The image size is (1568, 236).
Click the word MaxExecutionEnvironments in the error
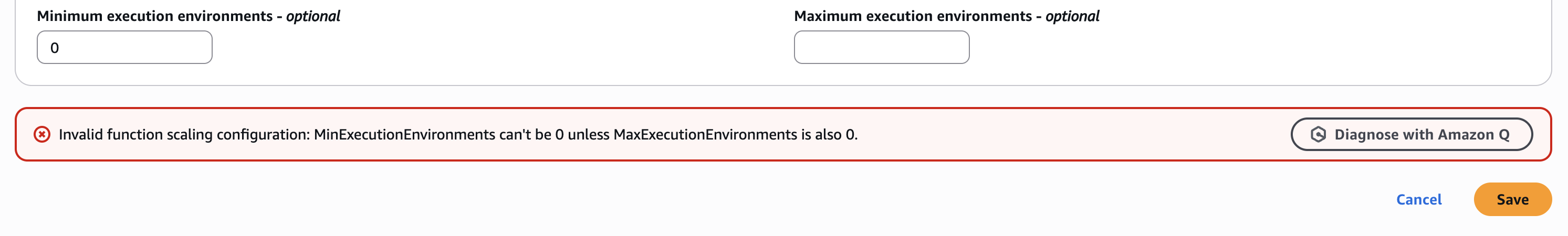pos(705,134)
